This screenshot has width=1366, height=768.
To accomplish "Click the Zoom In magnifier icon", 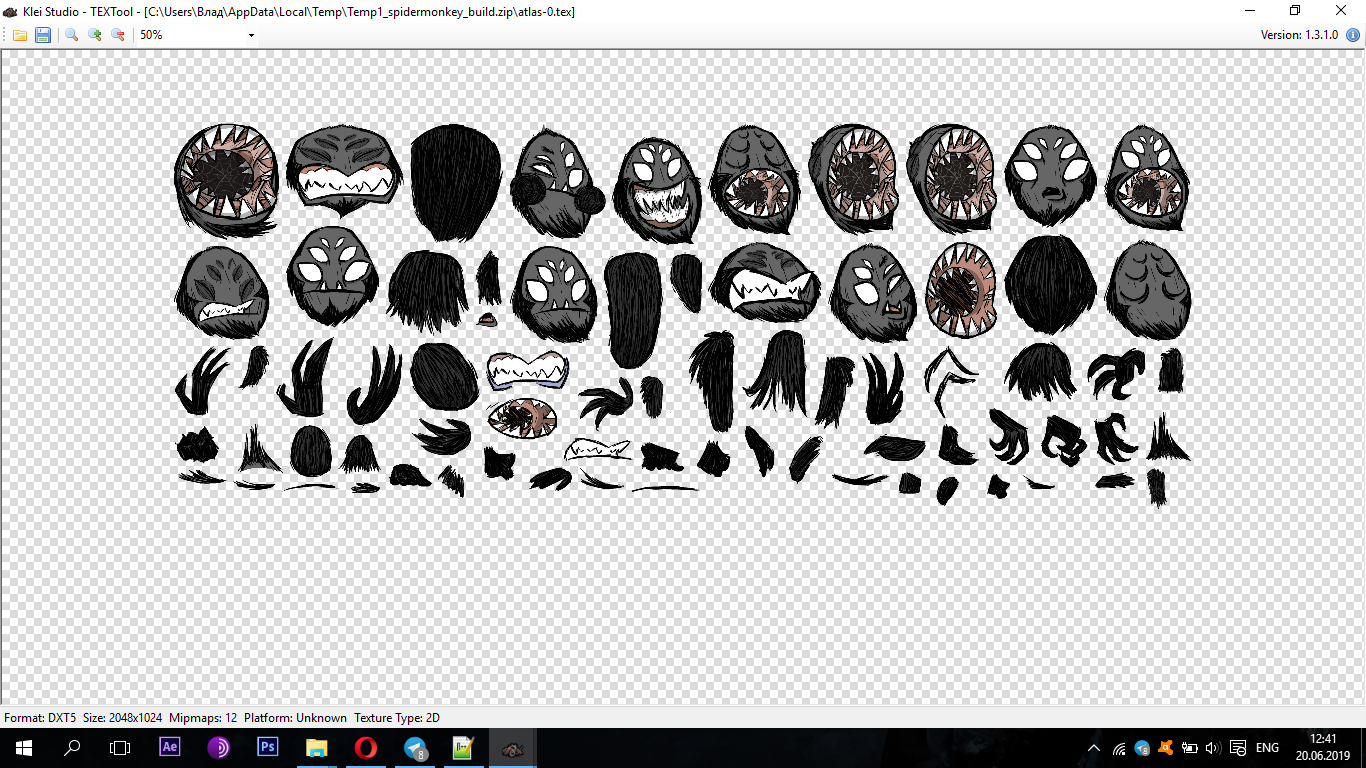I will tap(95, 35).
